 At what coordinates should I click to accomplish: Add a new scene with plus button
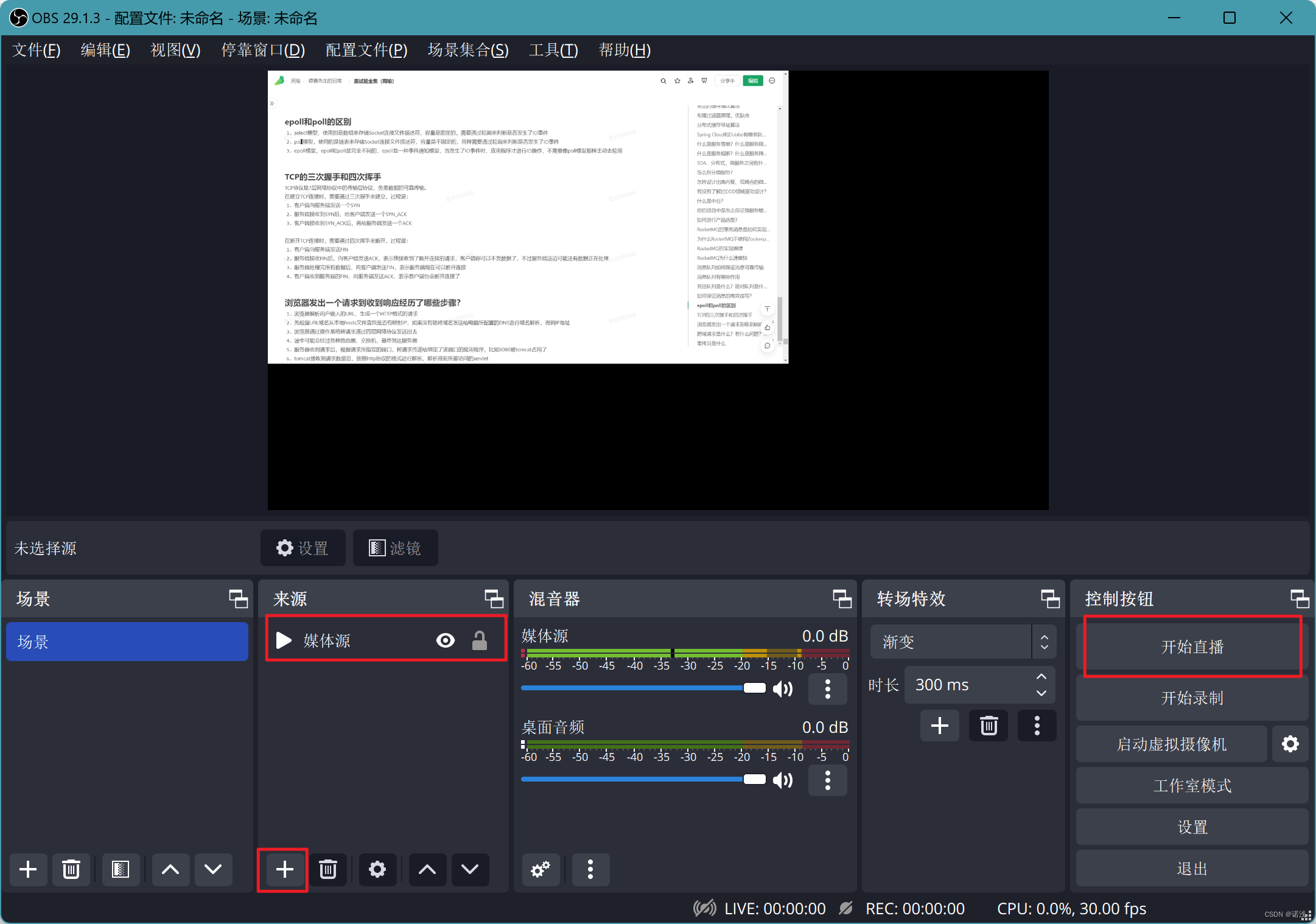pos(28,869)
